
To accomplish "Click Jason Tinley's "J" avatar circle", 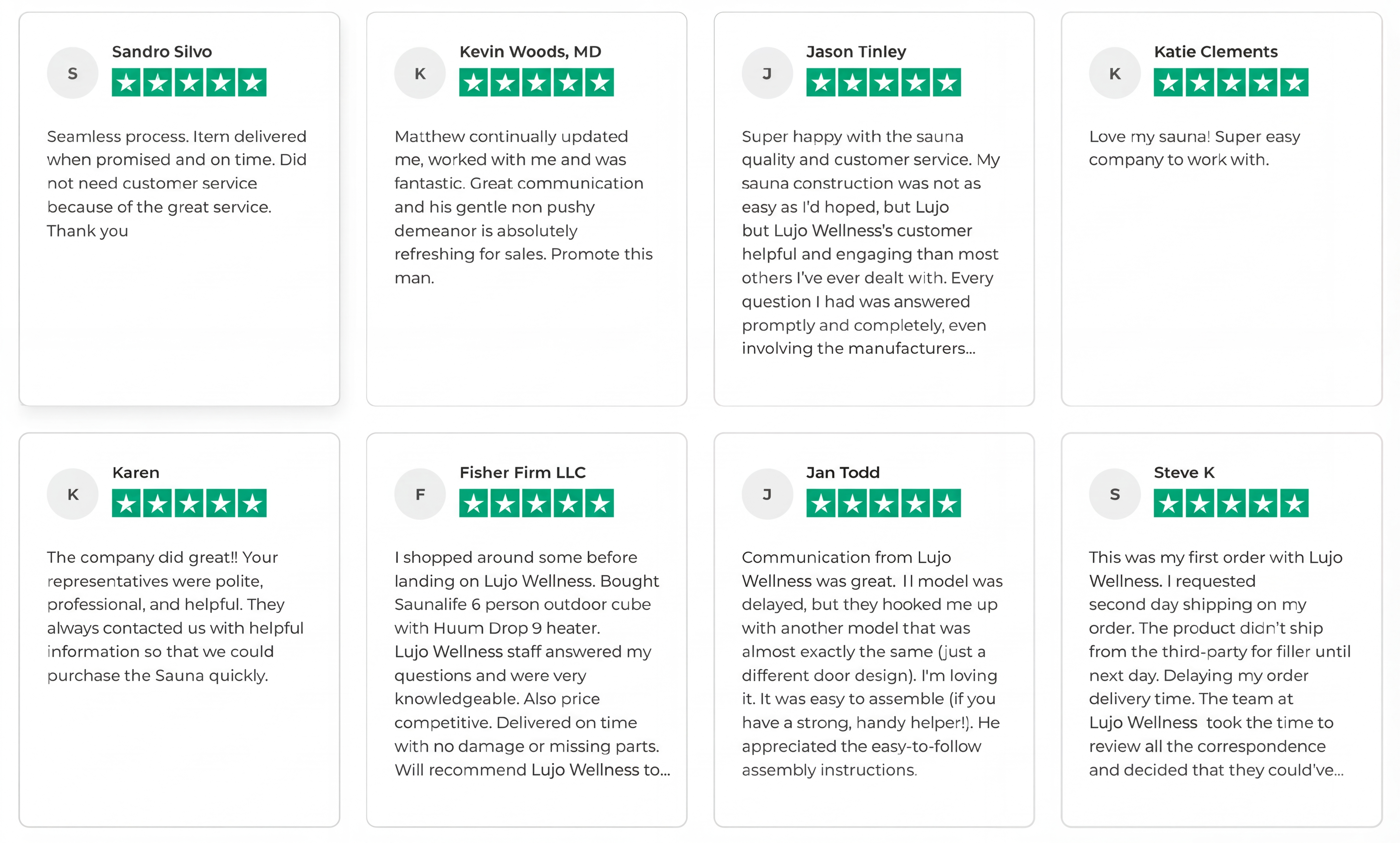I will coord(767,73).
